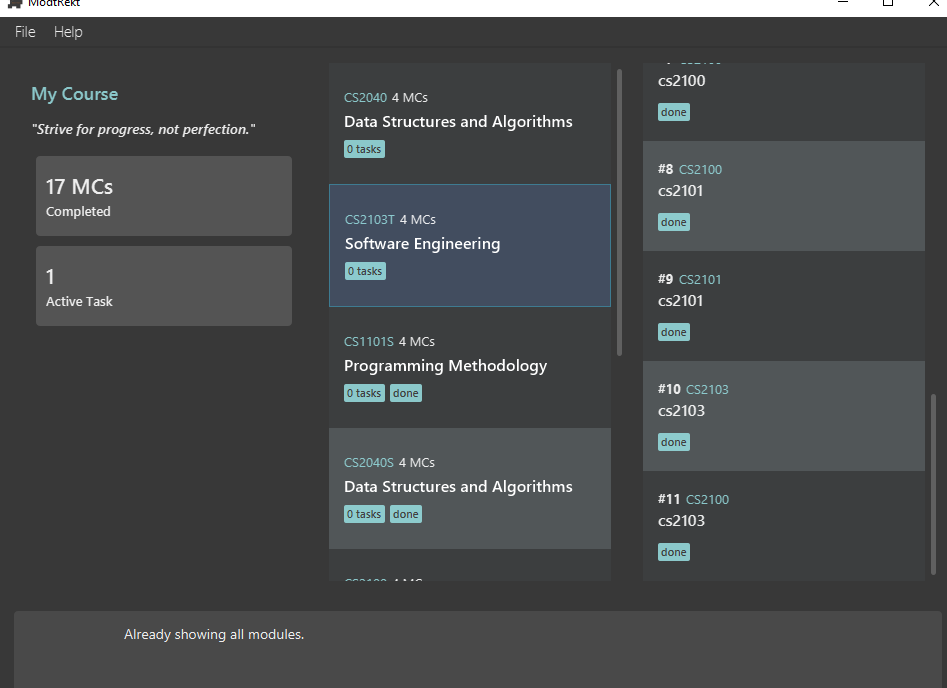Click the cs2100 task description at the top

pos(681,81)
